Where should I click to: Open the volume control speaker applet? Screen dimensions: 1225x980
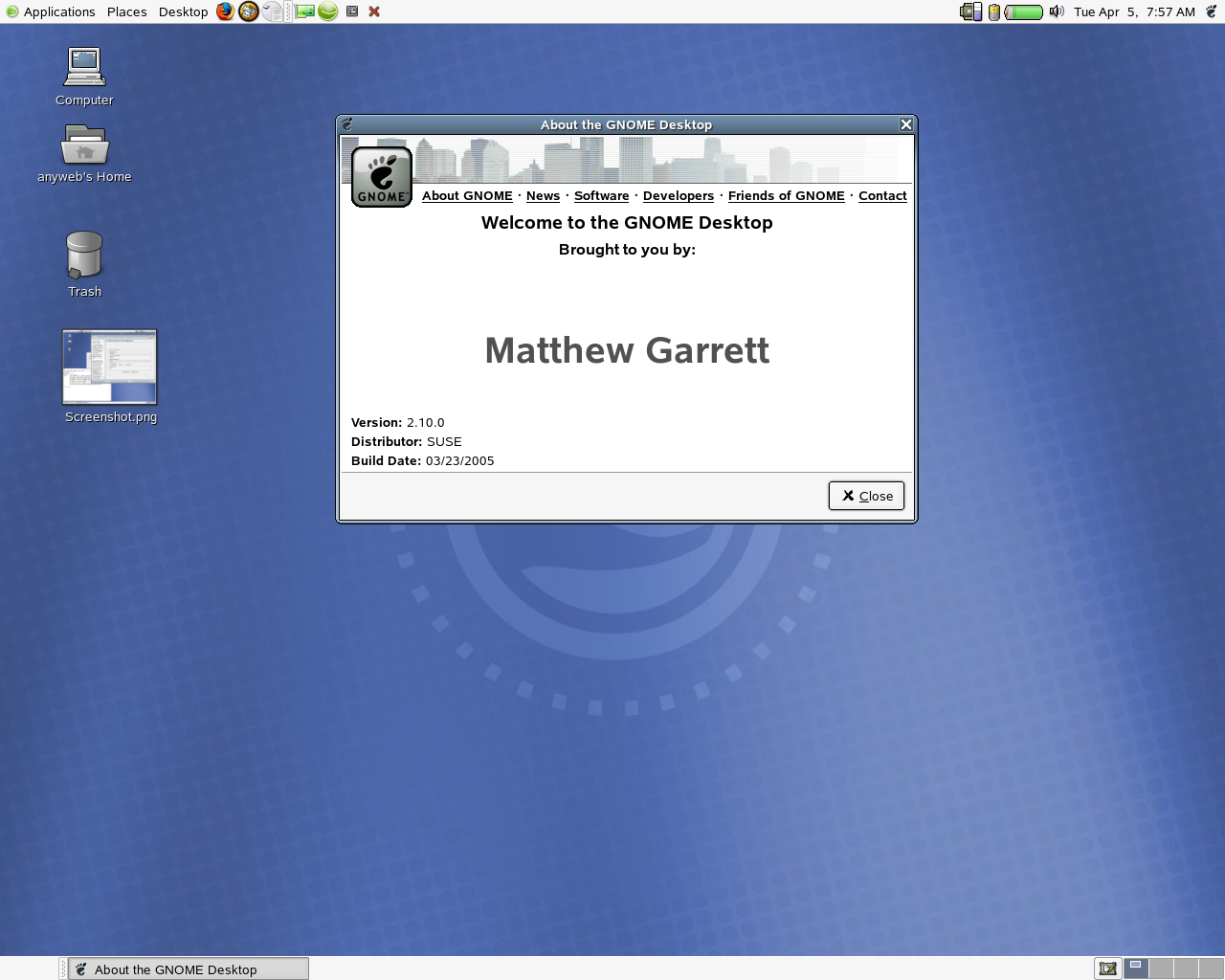coord(1057,11)
